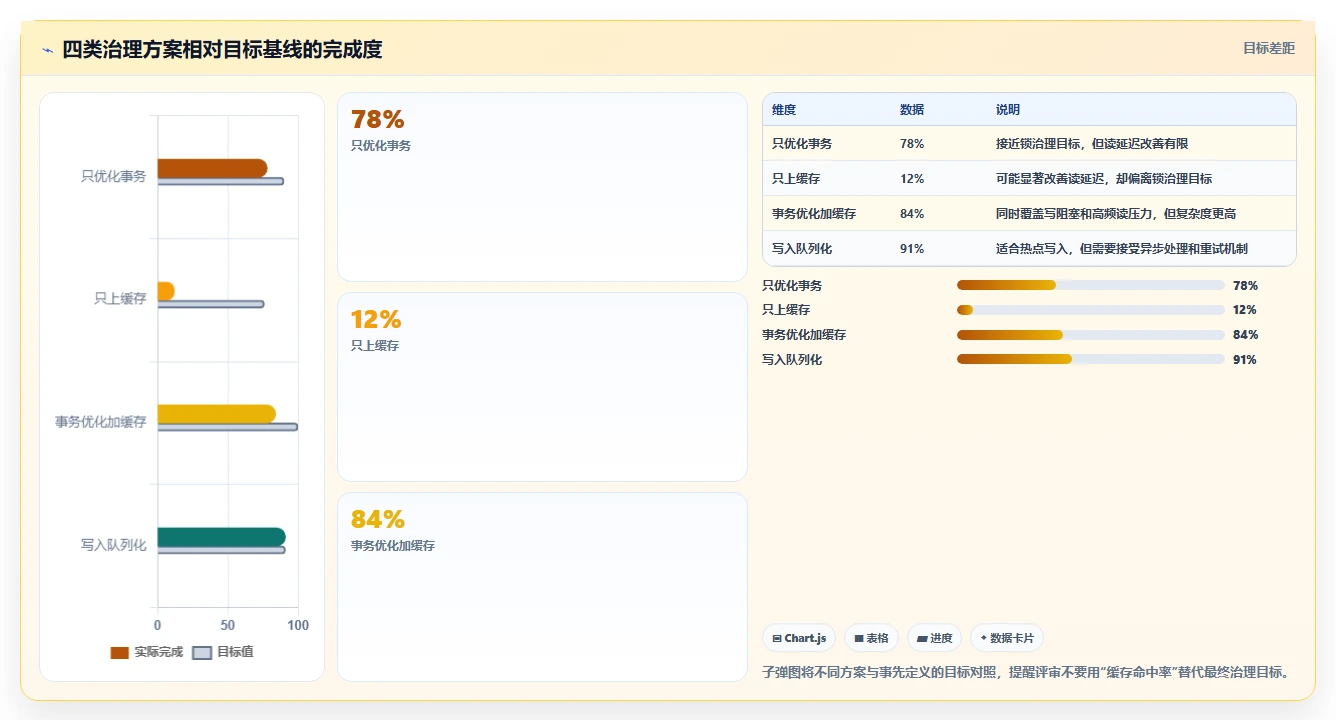Viewport: 1336px width, 720px height.
Task: Click the grey 目标值 legend swatch
Action: pos(202,652)
